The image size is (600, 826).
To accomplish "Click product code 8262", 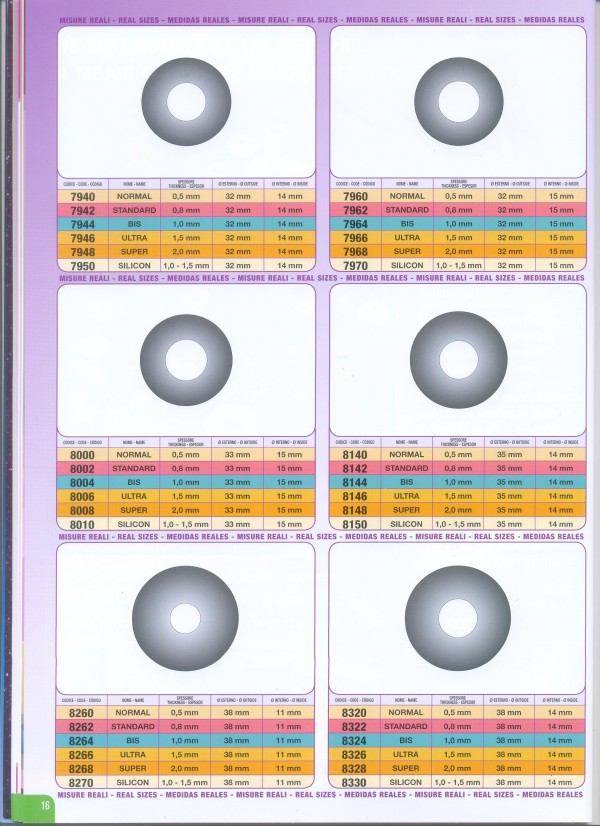I will tap(81, 727).
